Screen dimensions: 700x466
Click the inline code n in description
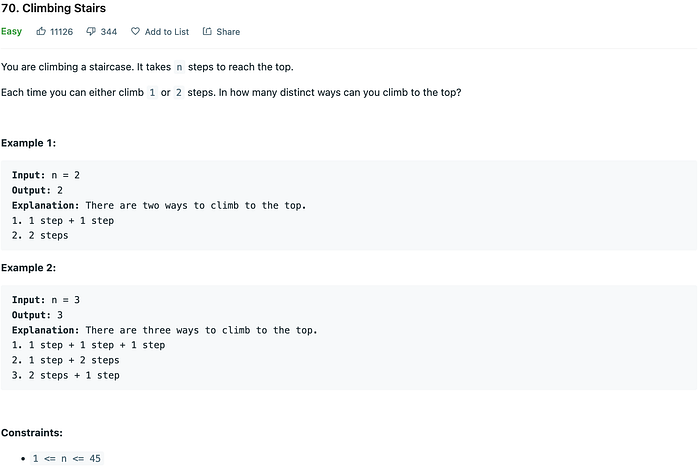coord(179,67)
